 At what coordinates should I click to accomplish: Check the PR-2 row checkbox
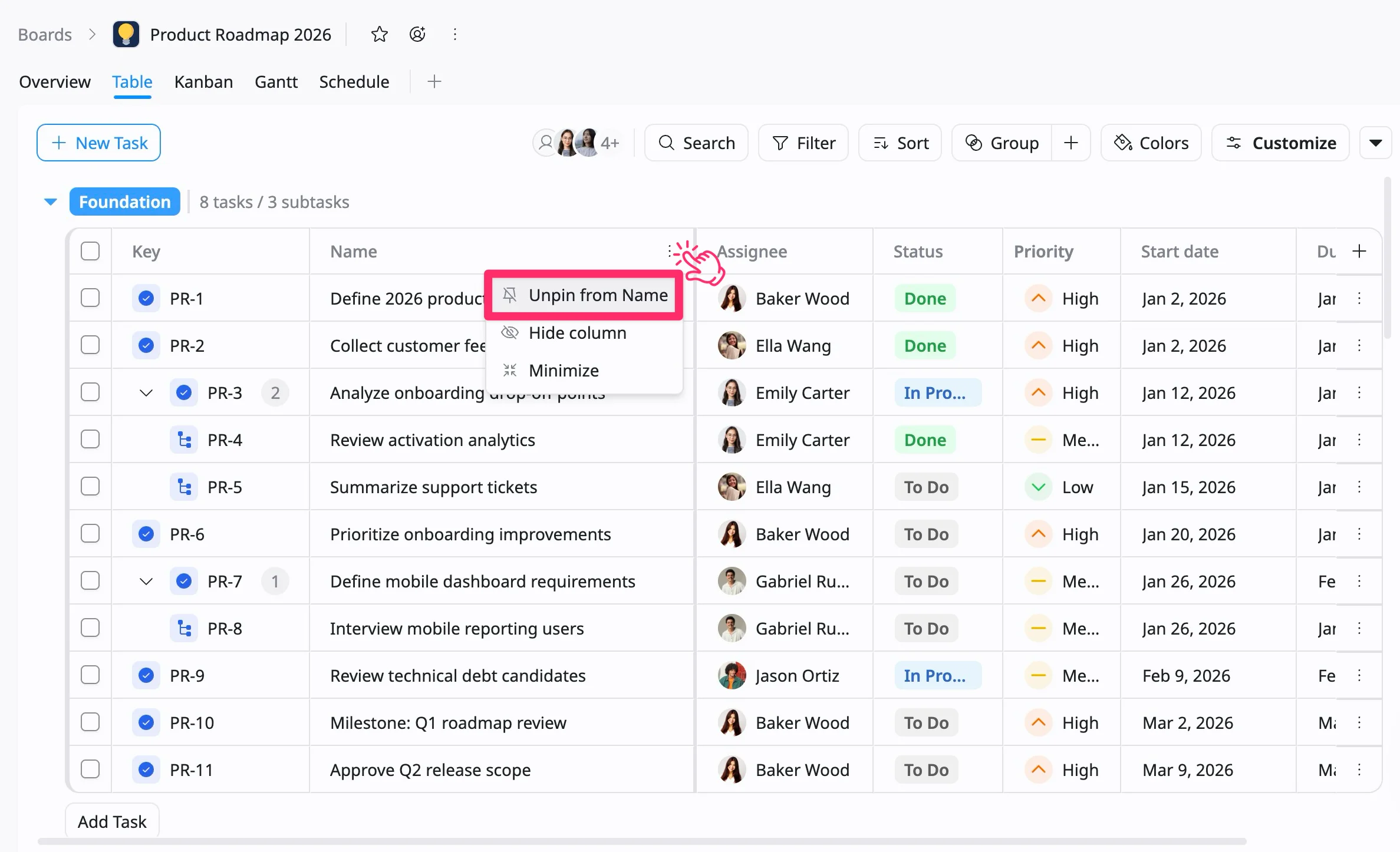[x=90, y=345]
